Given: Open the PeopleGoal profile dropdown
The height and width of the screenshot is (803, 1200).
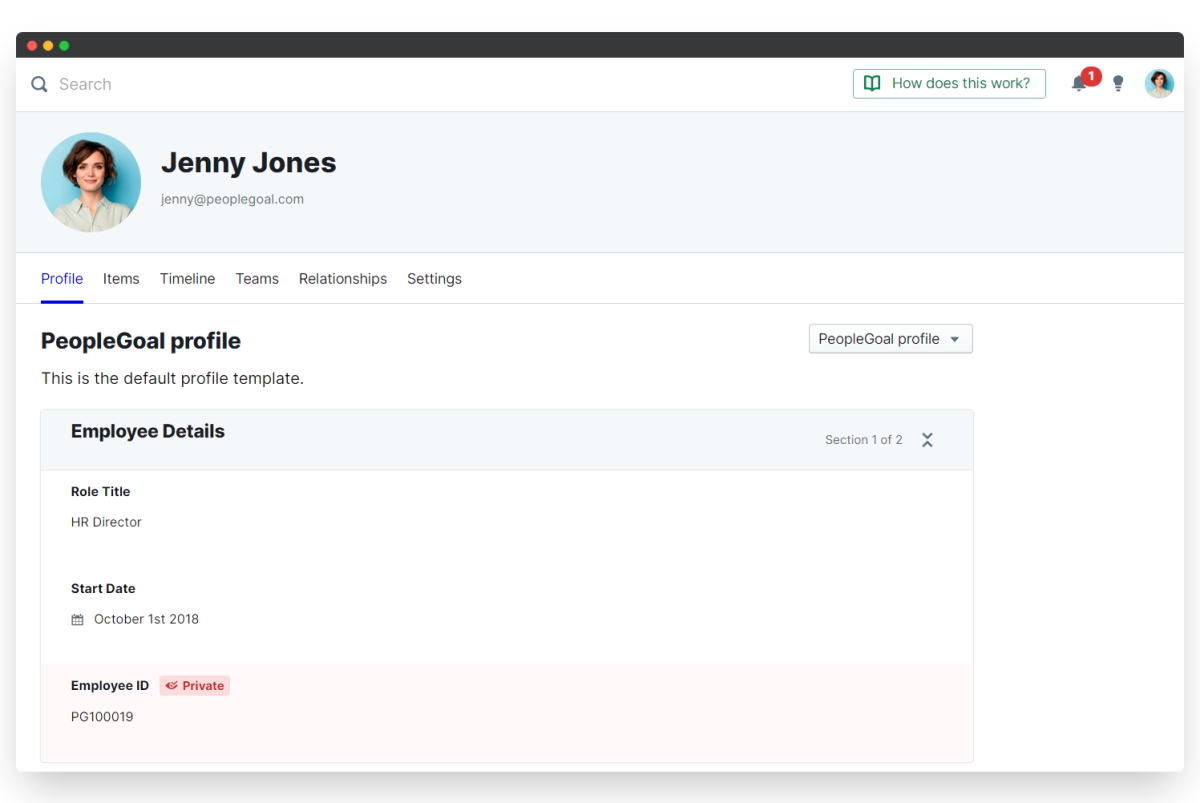Looking at the screenshot, I should (x=890, y=339).
